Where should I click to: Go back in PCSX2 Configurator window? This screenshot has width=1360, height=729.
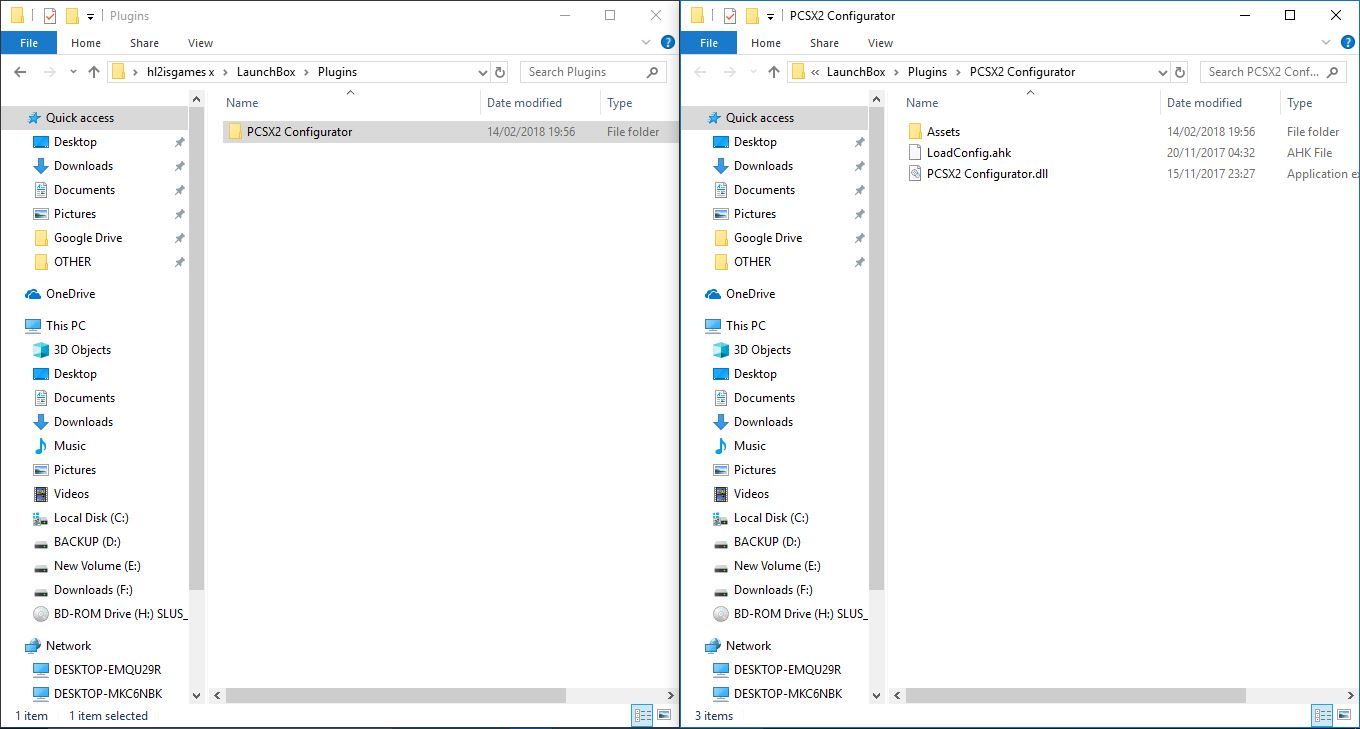pyautogui.click(x=701, y=72)
